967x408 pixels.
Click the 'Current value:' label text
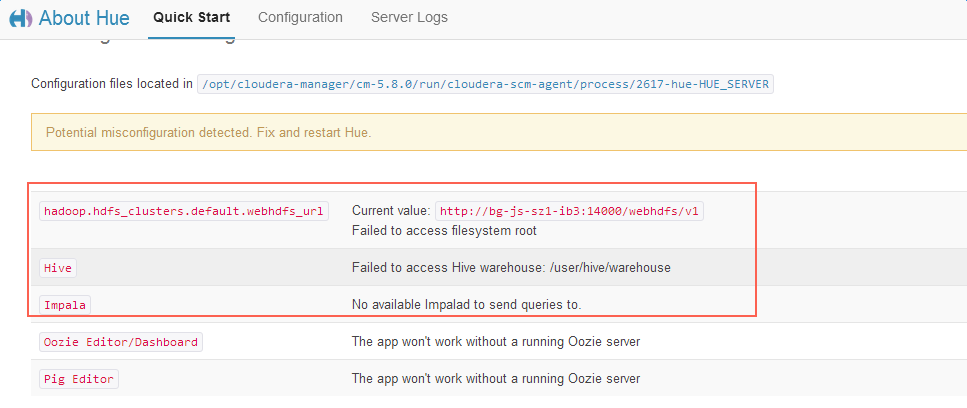391,211
